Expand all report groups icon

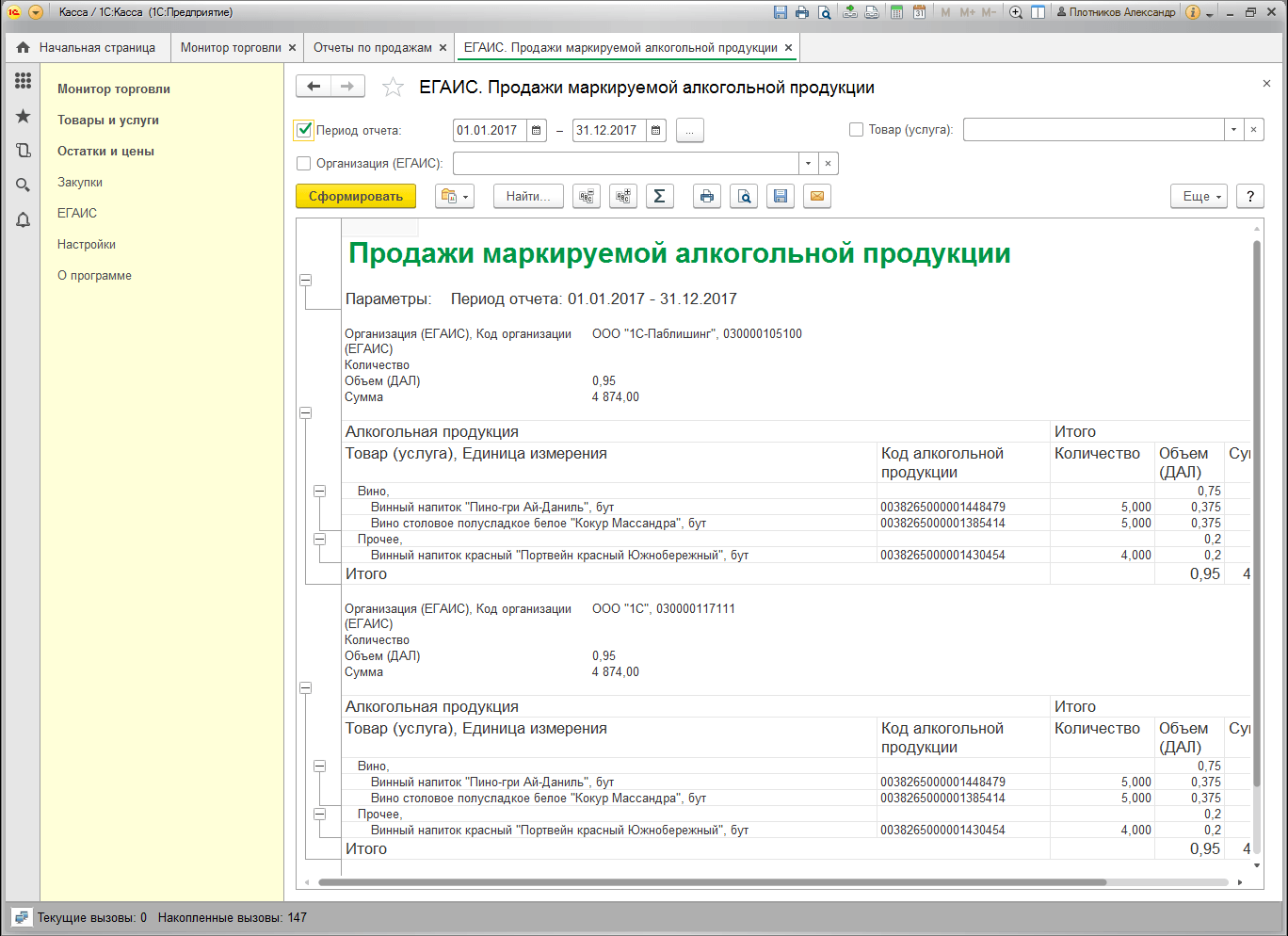click(x=623, y=196)
